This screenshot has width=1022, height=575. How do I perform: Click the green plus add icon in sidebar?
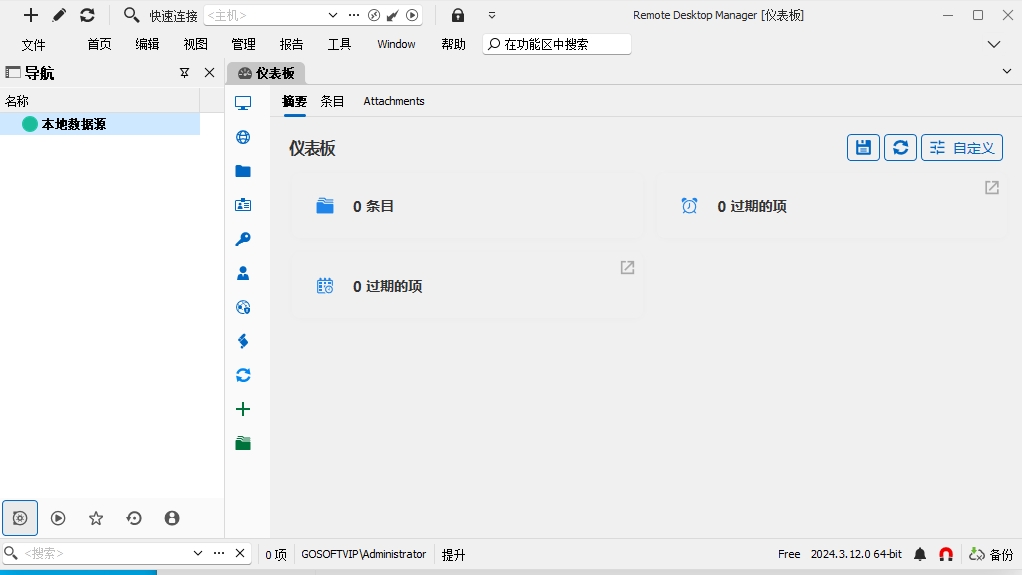(243, 409)
